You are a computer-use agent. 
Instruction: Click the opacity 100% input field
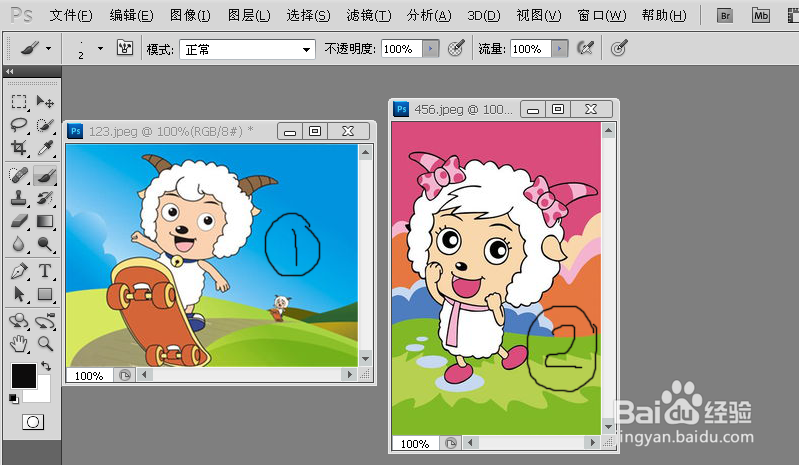(402, 49)
